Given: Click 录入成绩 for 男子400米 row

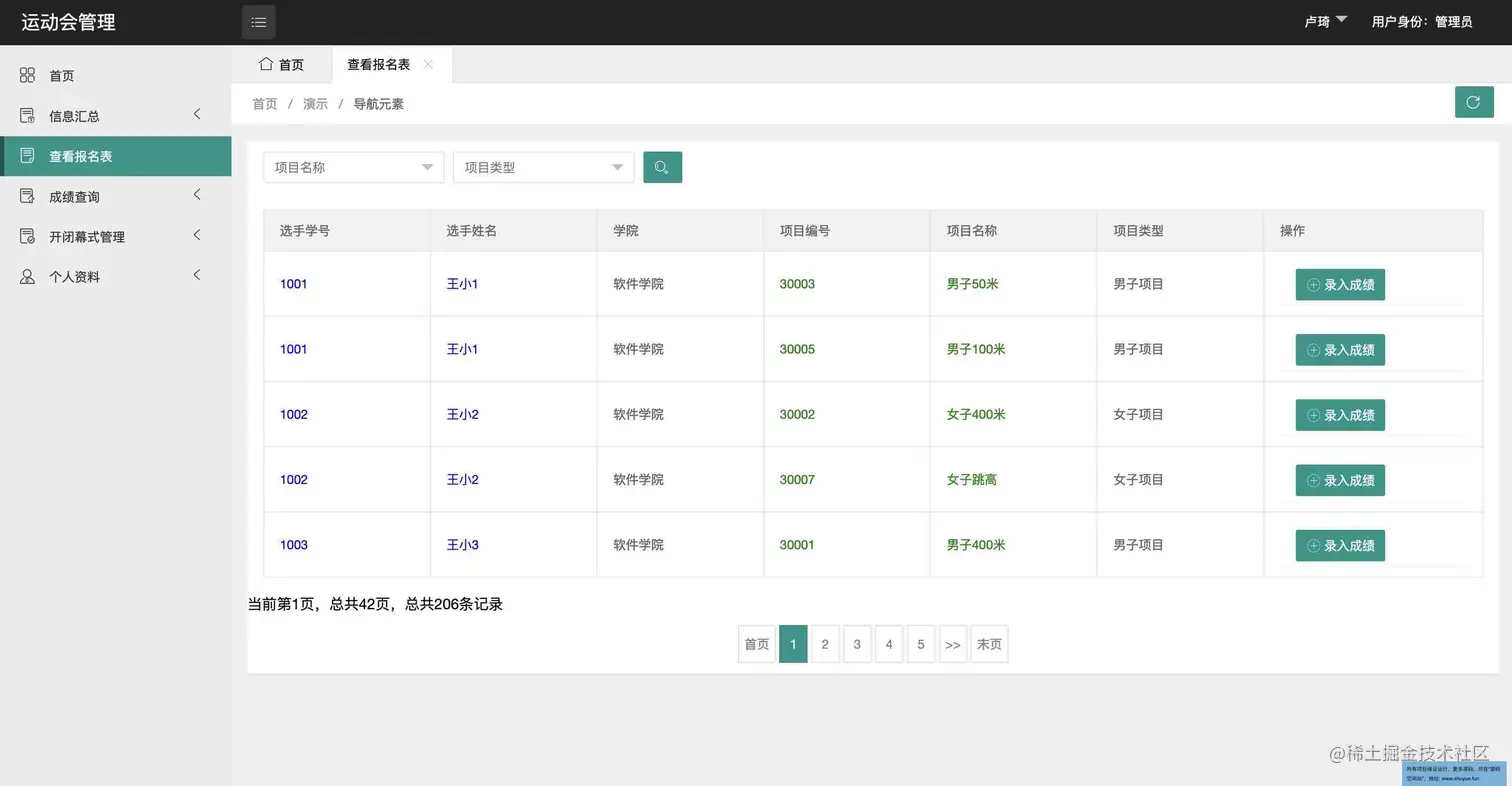Looking at the screenshot, I should (x=1340, y=545).
